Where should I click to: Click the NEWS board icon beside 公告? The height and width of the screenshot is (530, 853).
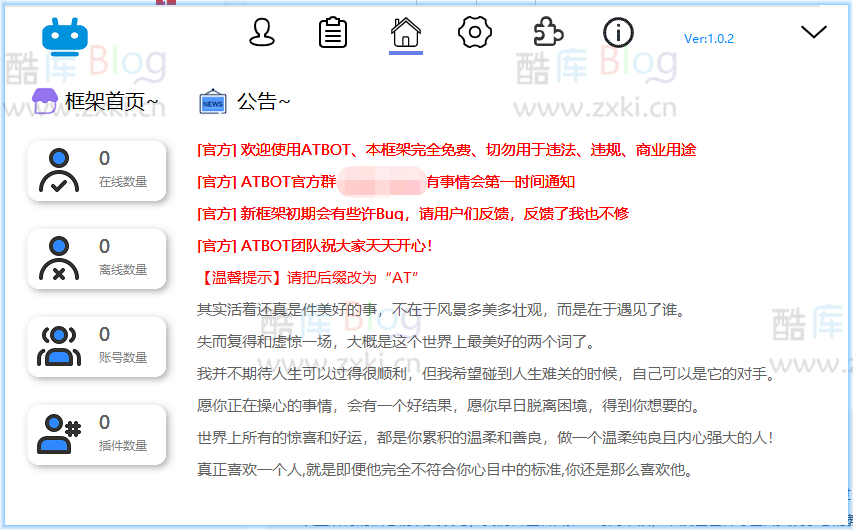click(213, 101)
